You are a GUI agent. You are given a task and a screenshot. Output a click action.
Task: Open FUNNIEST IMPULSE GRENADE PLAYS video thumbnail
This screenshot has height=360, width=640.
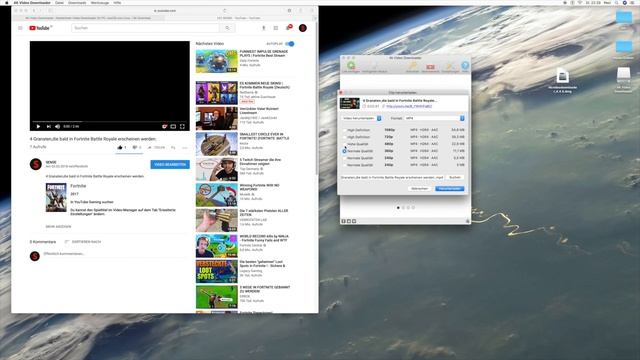click(x=216, y=61)
